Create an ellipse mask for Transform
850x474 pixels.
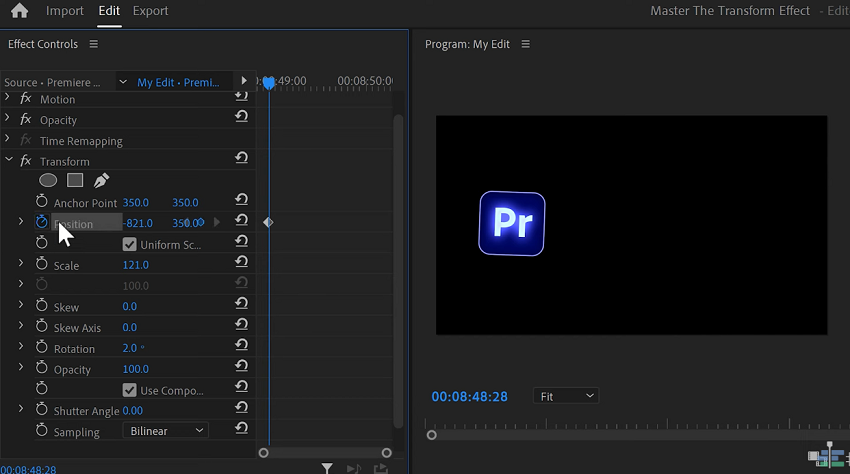point(48,180)
